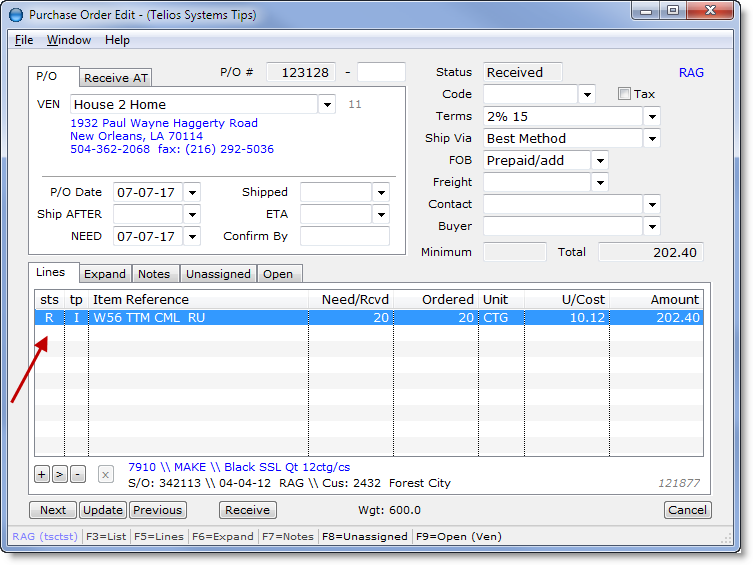Click the Update button
Image resolution: width=753 pixels, height=565 pixels.
(103, 510)
